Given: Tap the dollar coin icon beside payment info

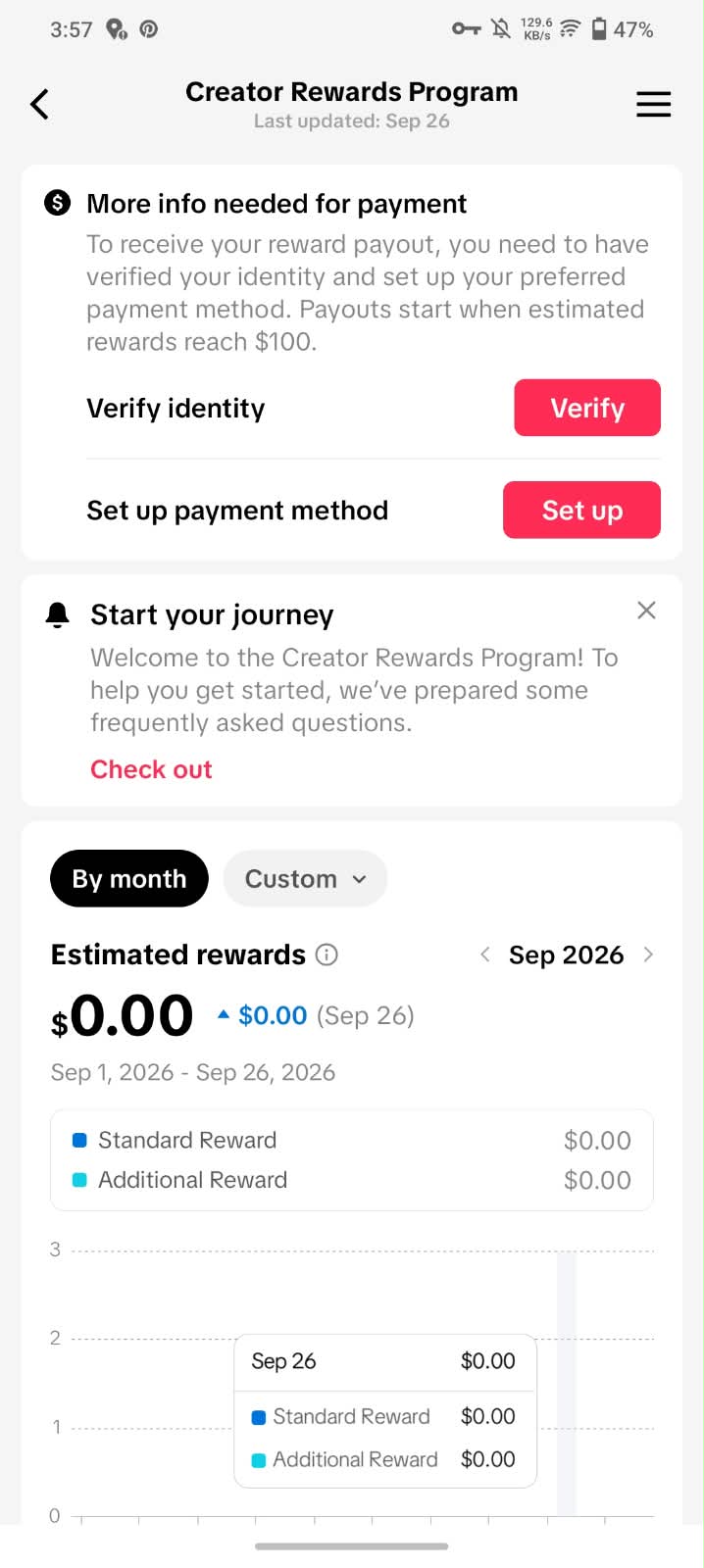Looking at the screenshot, I should click(58, 203).
